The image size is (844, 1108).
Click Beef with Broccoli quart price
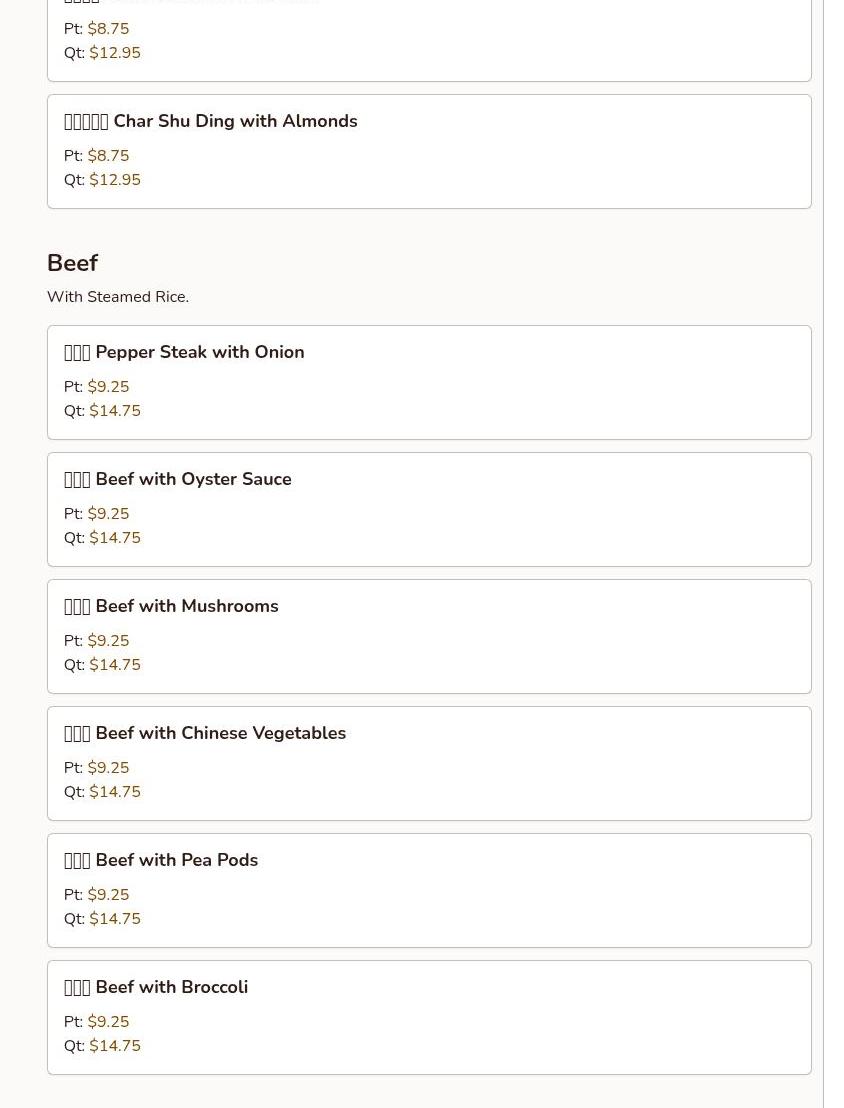tap(115, 1046)
